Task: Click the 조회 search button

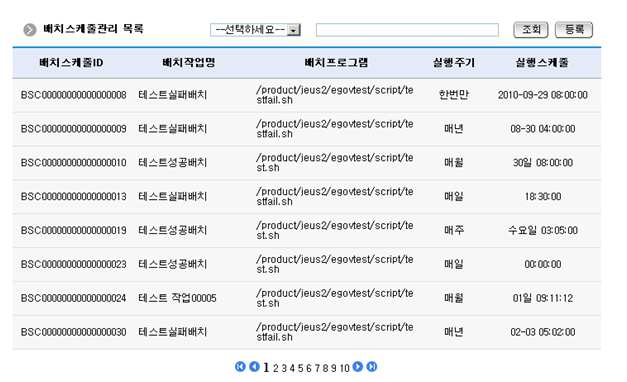Action: coord(531,30)
